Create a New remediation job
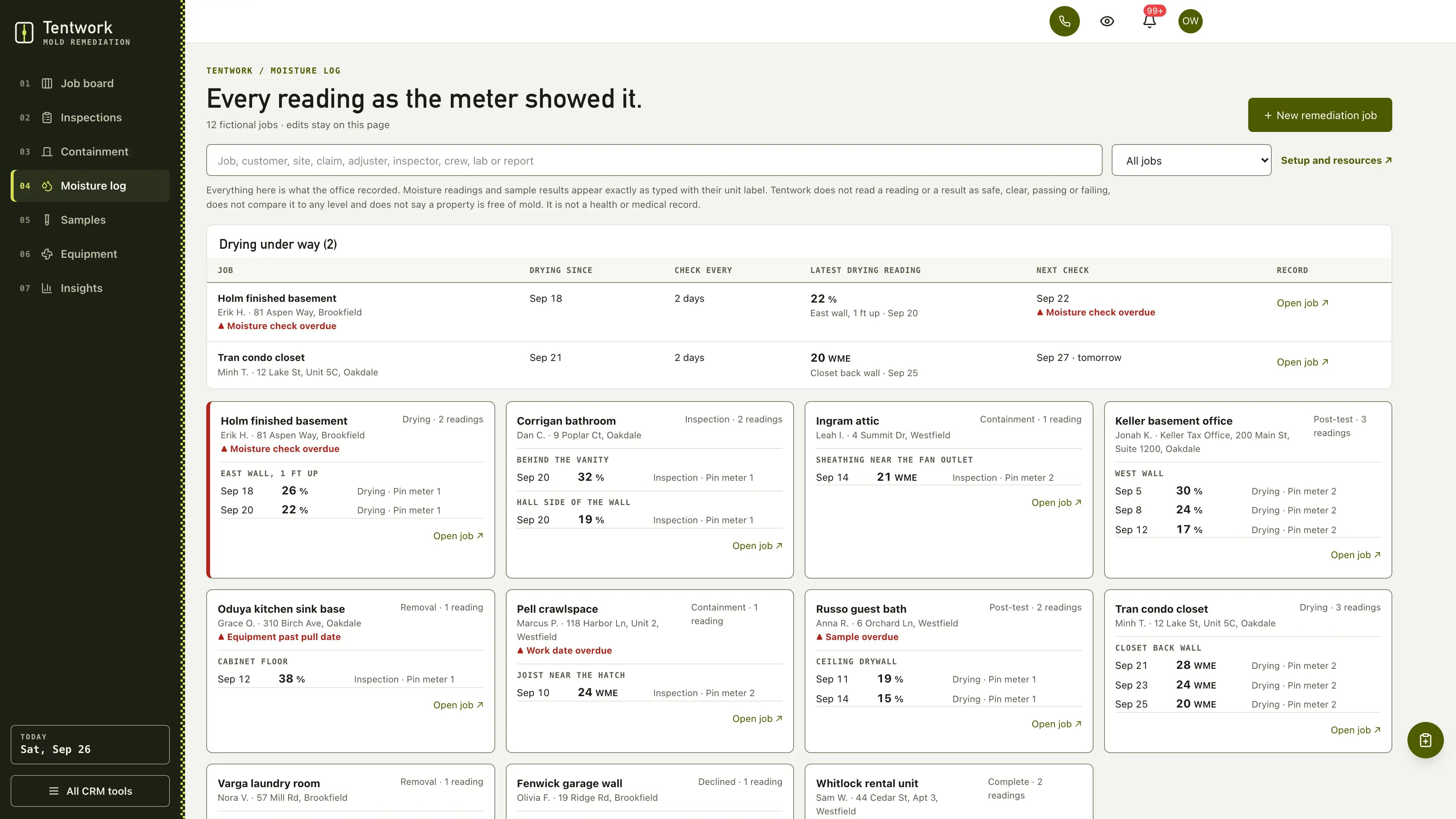This screenshot has width=1456, height=819. [1320, 115]
